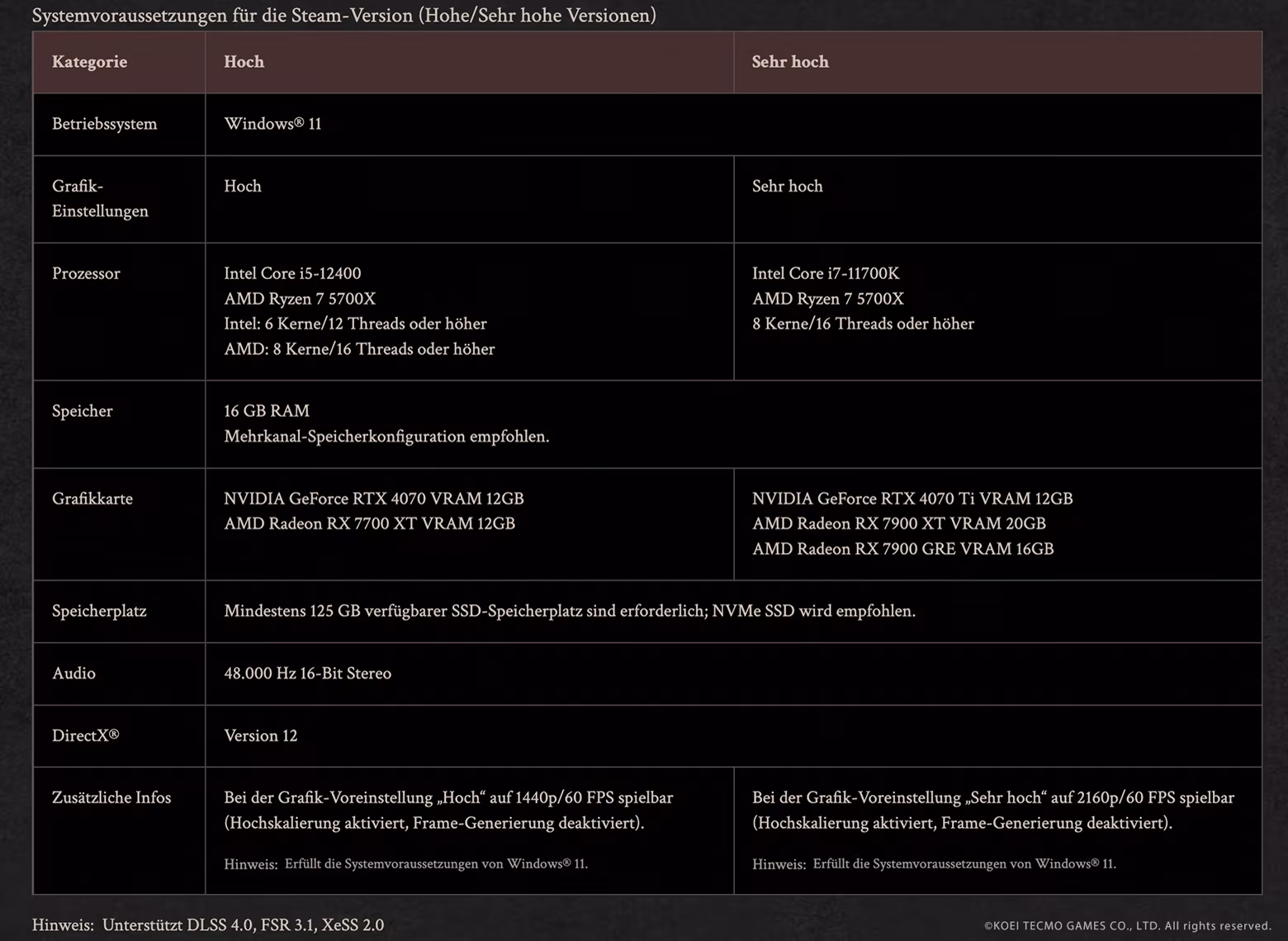Click the 'Windows® 11' operating system cell

pyautogui.click(x=272, y=124)
